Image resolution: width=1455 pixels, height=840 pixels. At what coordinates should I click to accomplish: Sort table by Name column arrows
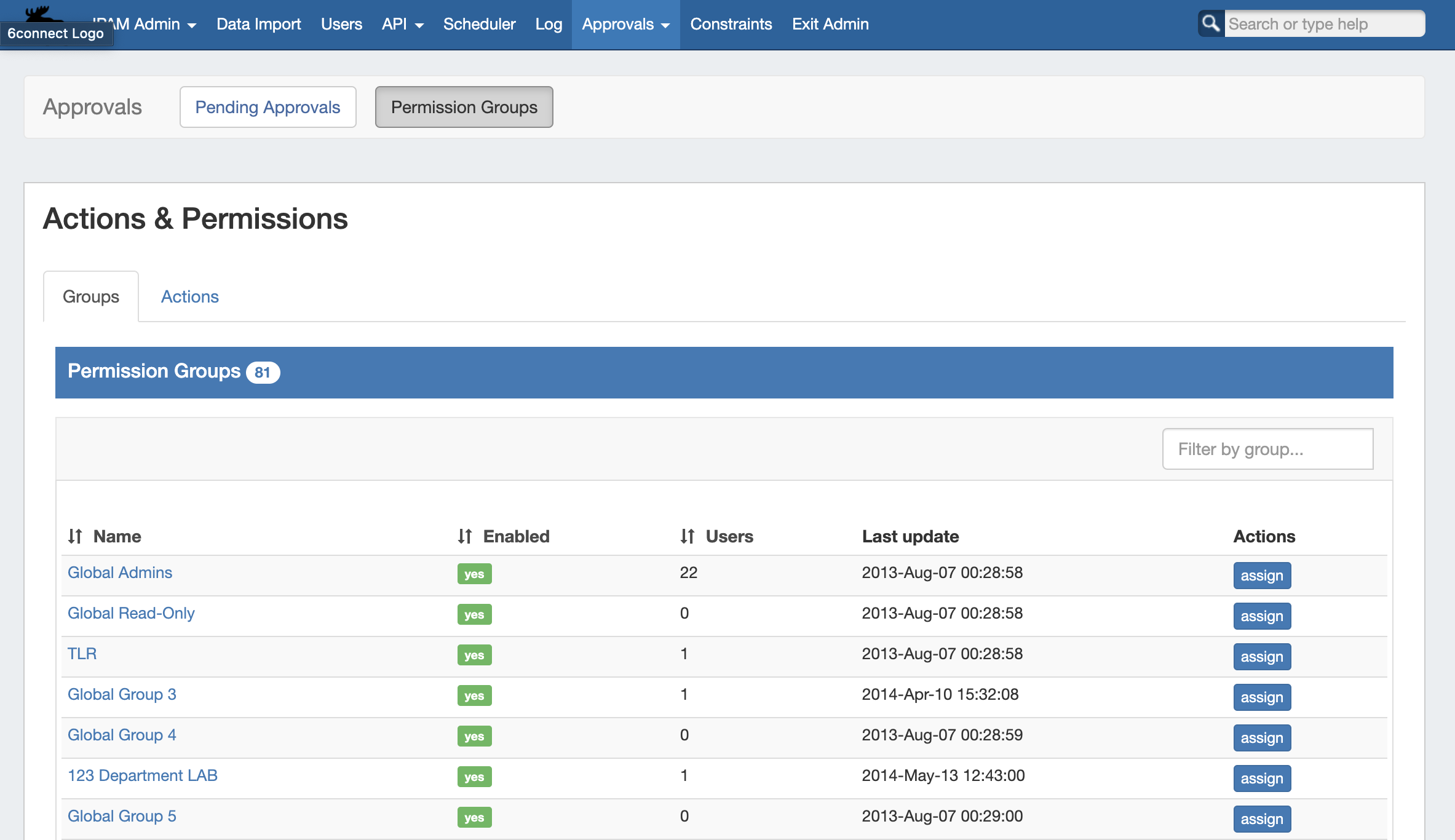point(75,536)
